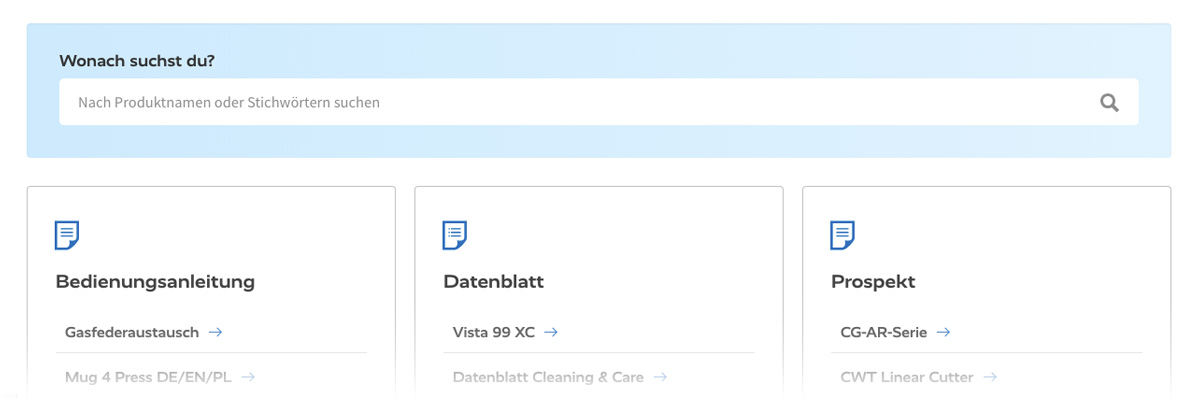Open the Vista 99 XC datasheet link
This screenshot has width=1200, height=400.
click(x=494, y=332)
